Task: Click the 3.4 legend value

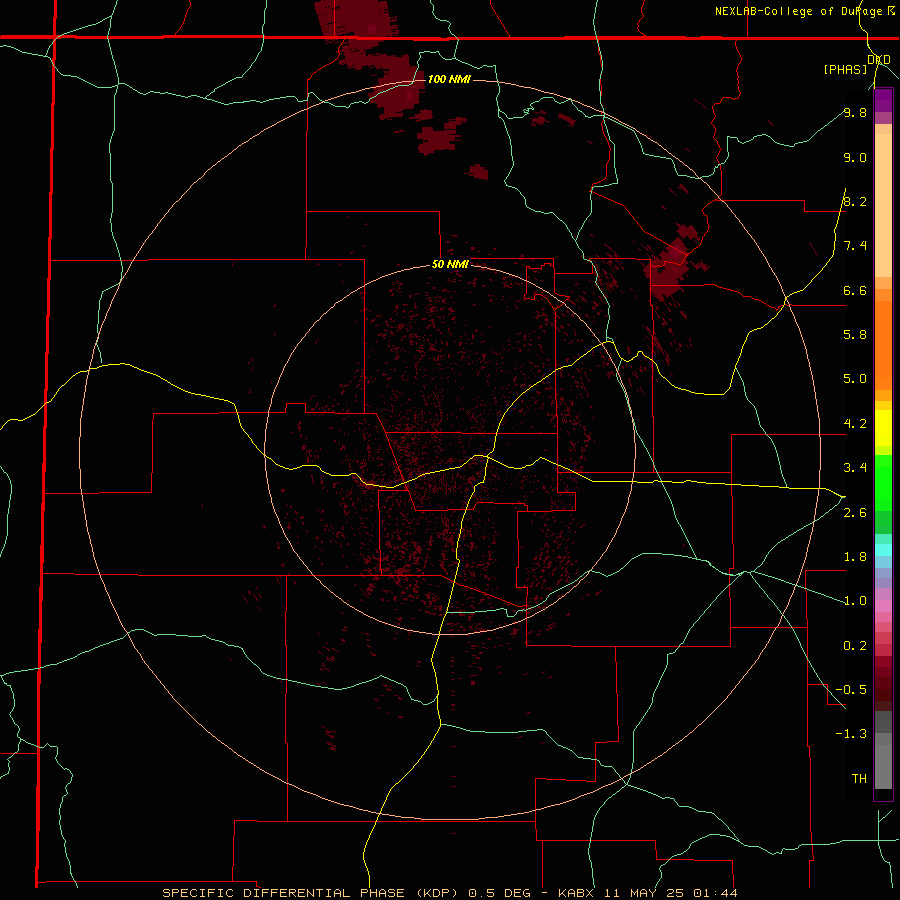Action: coord(855,468)
